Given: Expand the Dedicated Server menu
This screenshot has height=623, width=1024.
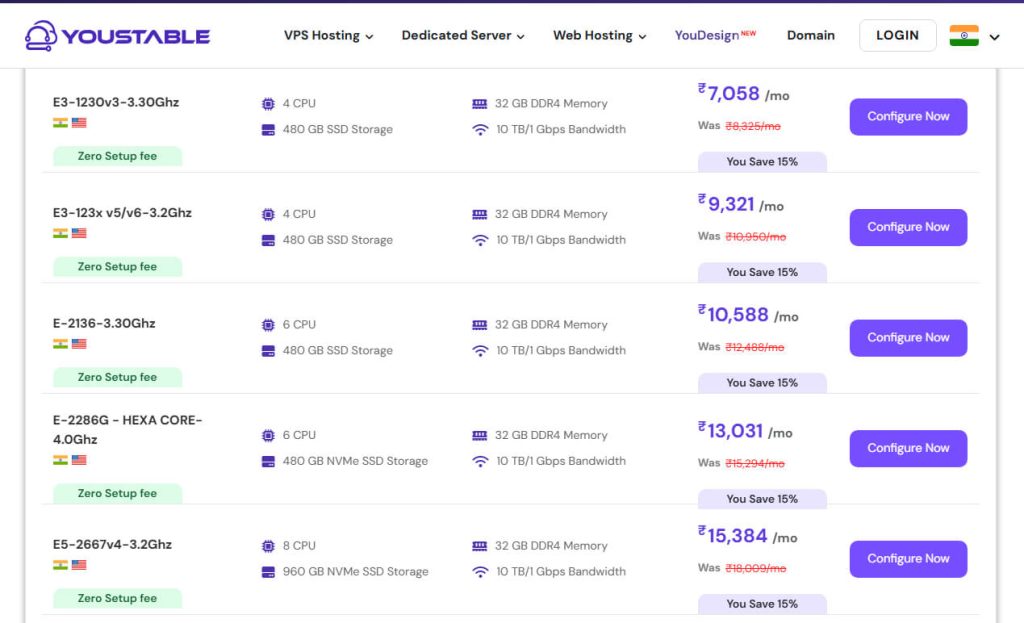Looking at the screenshot, I should pos(462,35).
